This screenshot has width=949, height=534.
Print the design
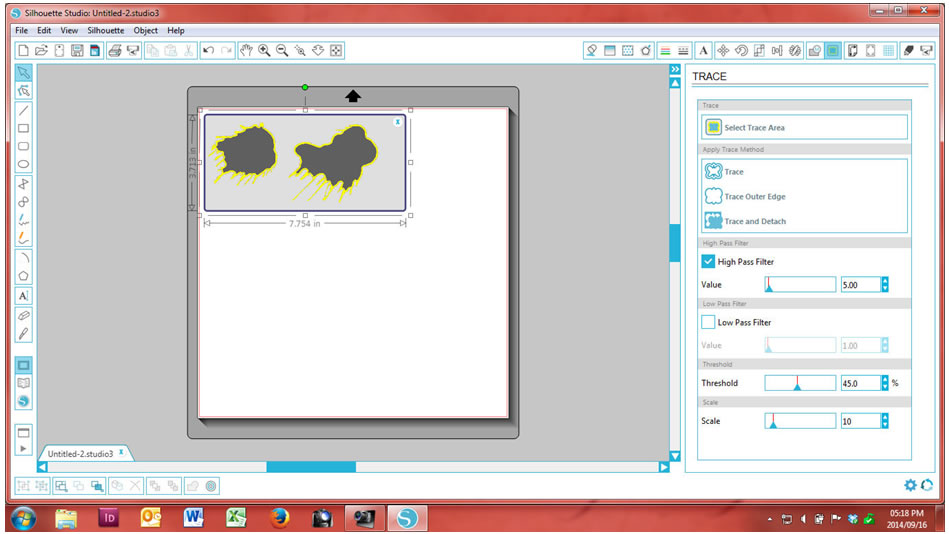(115, 50)
